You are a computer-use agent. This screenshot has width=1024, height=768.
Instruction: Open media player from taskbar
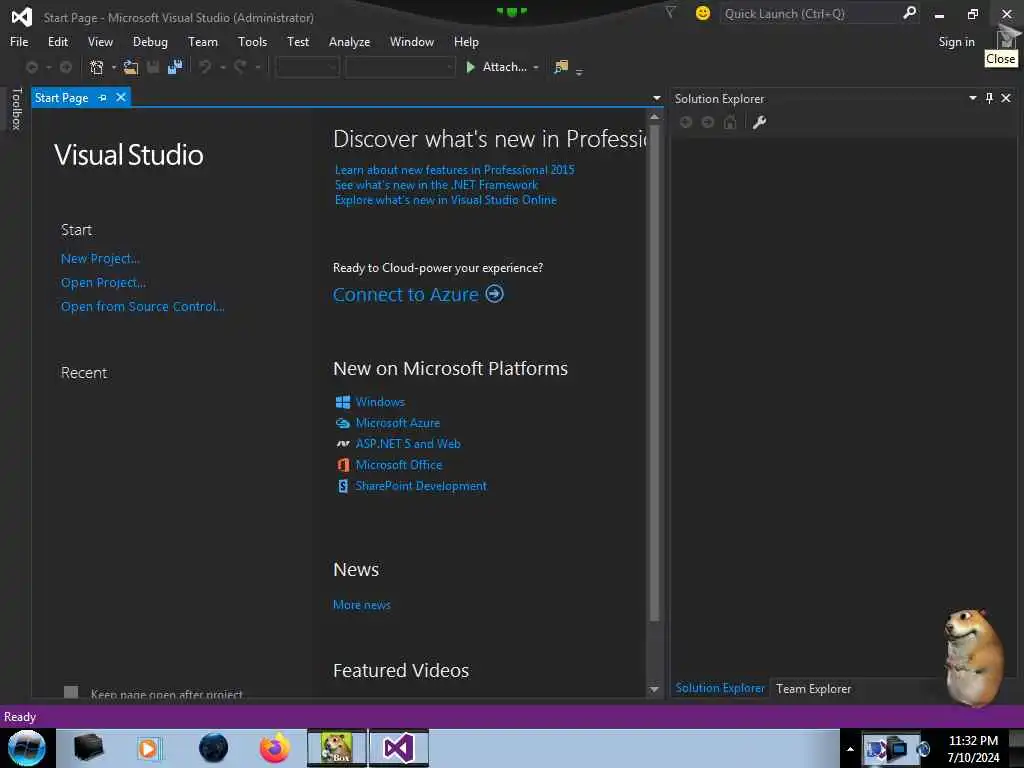pyautogui.click(x=149, y=748)
